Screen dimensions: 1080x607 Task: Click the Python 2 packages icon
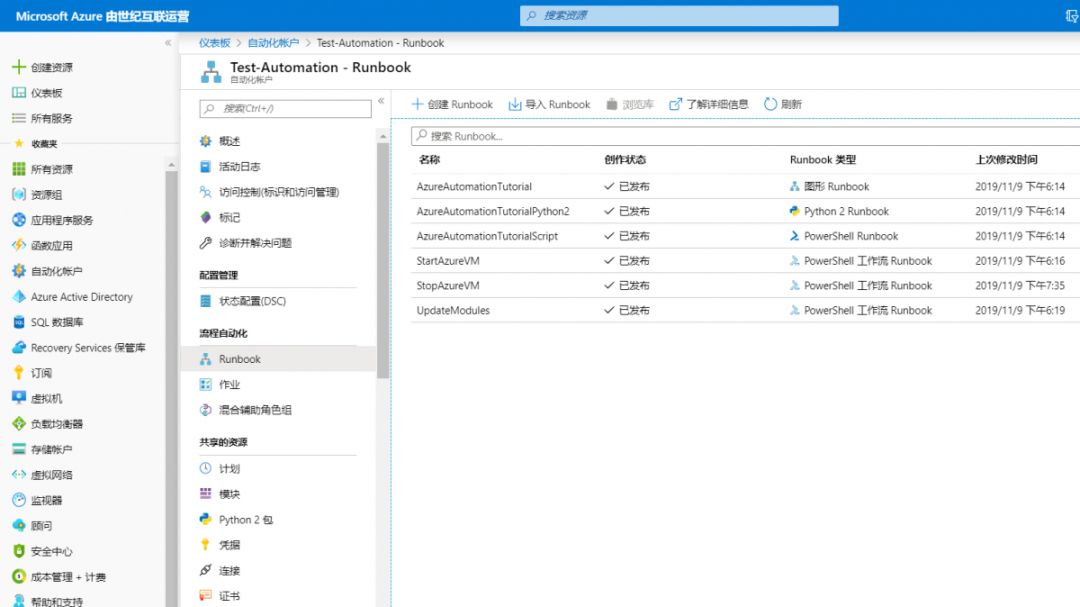click(205, 519)
